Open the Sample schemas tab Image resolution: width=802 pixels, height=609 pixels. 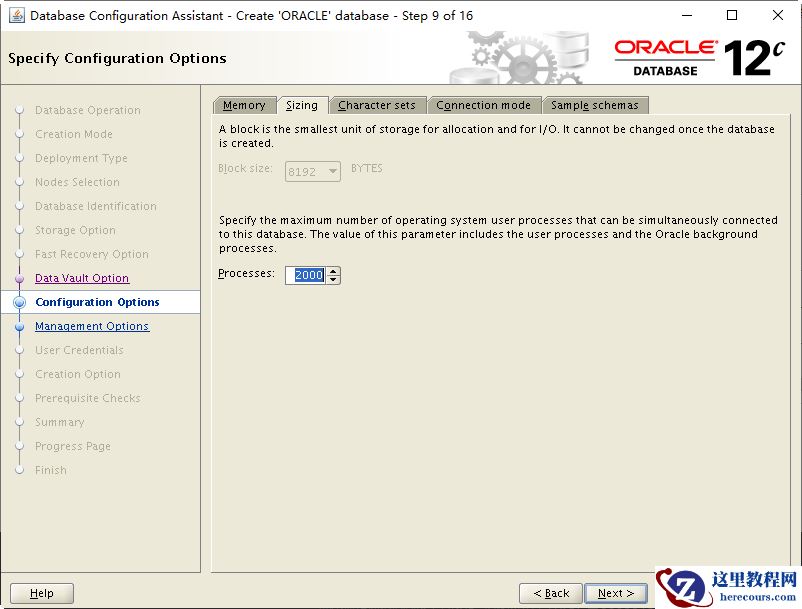595,105
